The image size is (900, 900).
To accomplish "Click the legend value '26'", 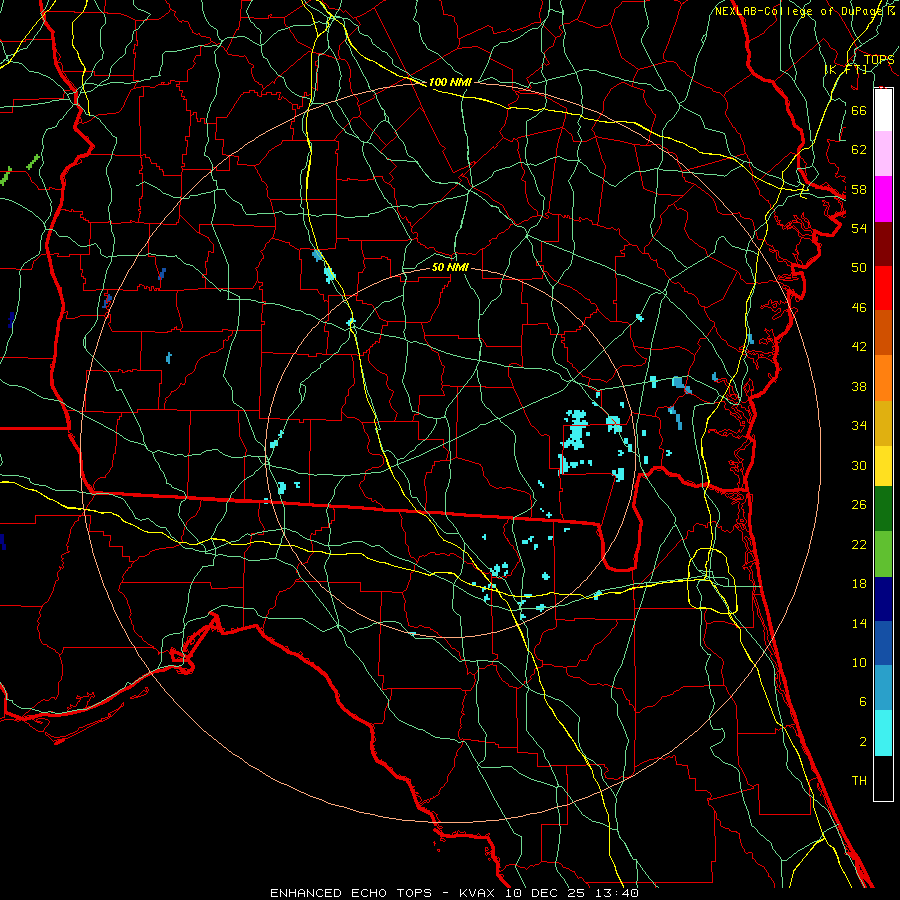I will (x=859, y=505).
